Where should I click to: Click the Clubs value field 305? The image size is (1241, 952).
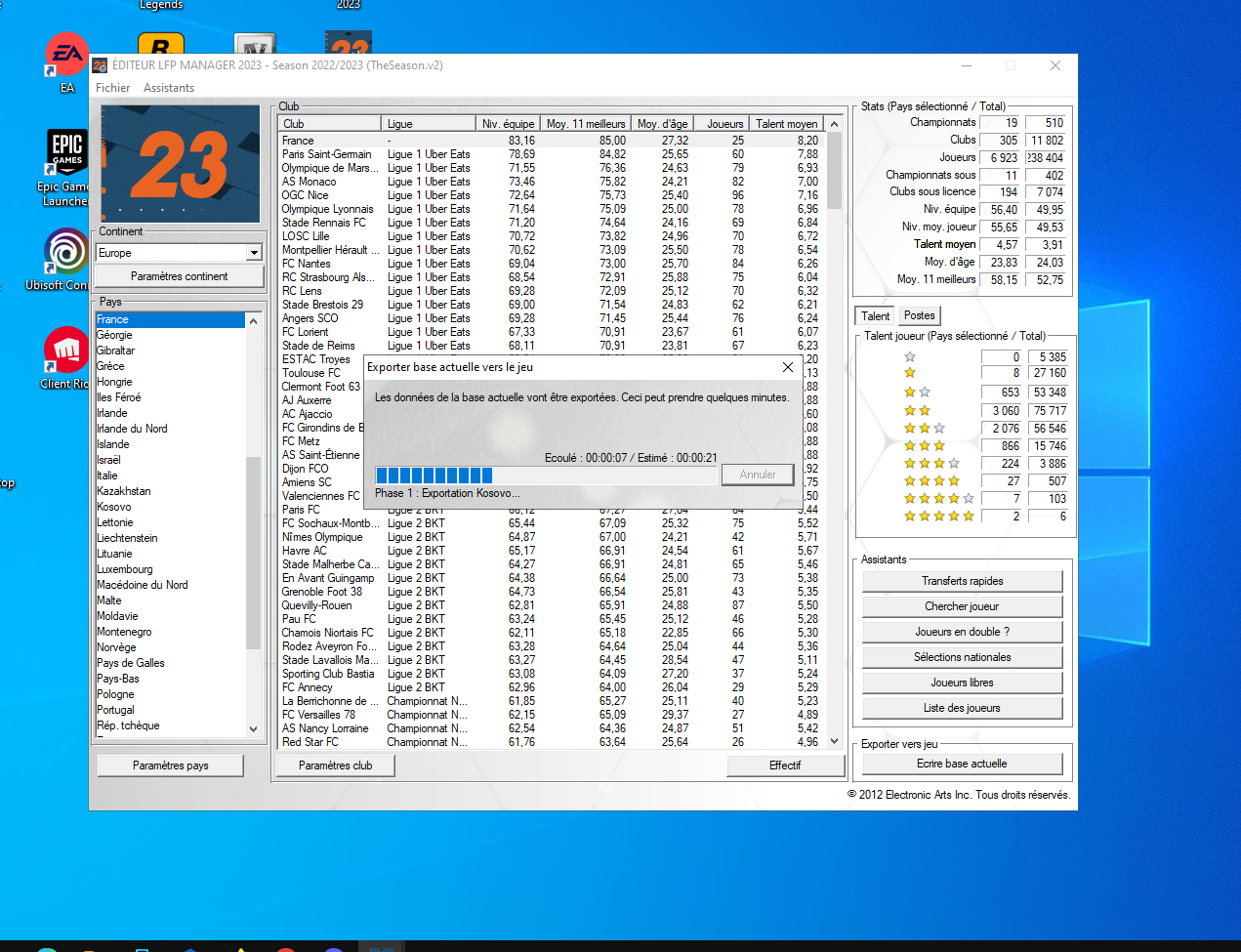(x=1001, y=141)
